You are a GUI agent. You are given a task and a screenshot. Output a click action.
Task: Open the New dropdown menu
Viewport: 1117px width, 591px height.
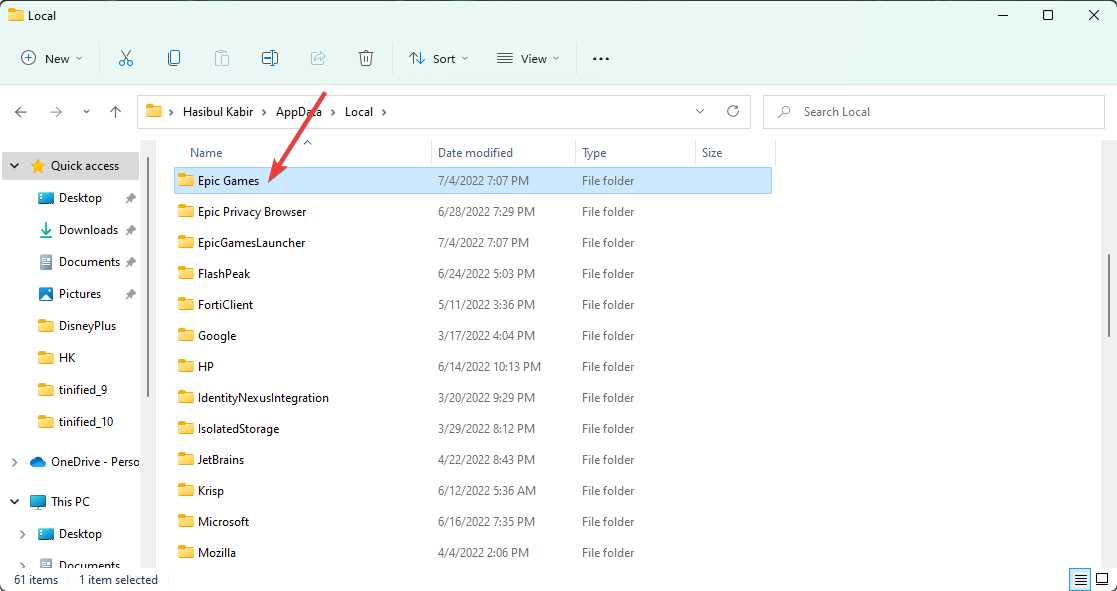(x=52, y=58)
